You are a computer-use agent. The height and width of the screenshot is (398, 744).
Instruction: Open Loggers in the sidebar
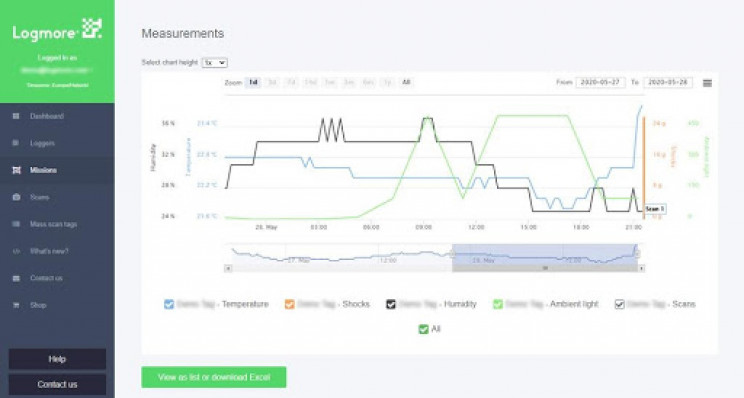click(x=57, y=143)
